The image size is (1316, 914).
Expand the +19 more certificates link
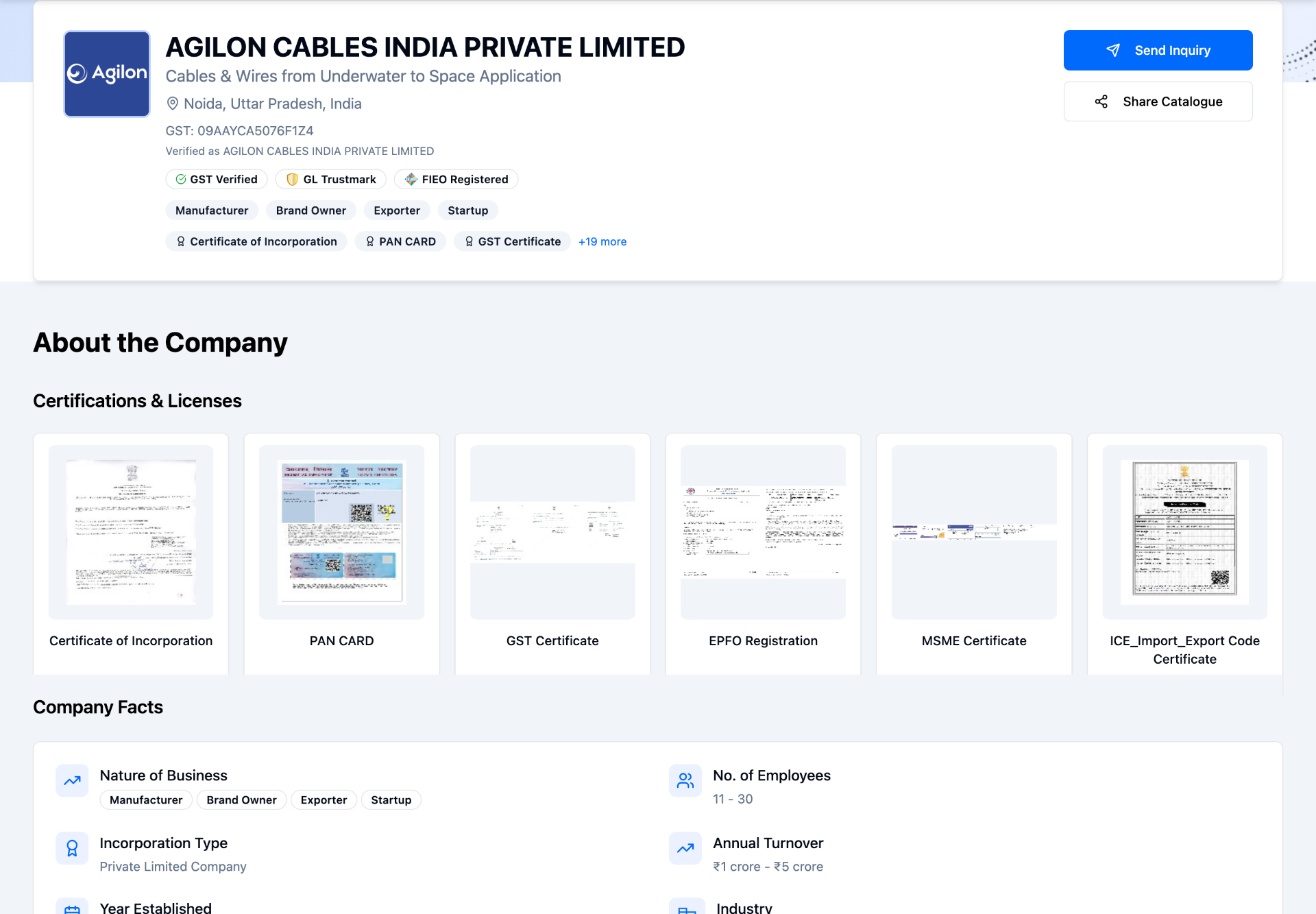(602, 241)
